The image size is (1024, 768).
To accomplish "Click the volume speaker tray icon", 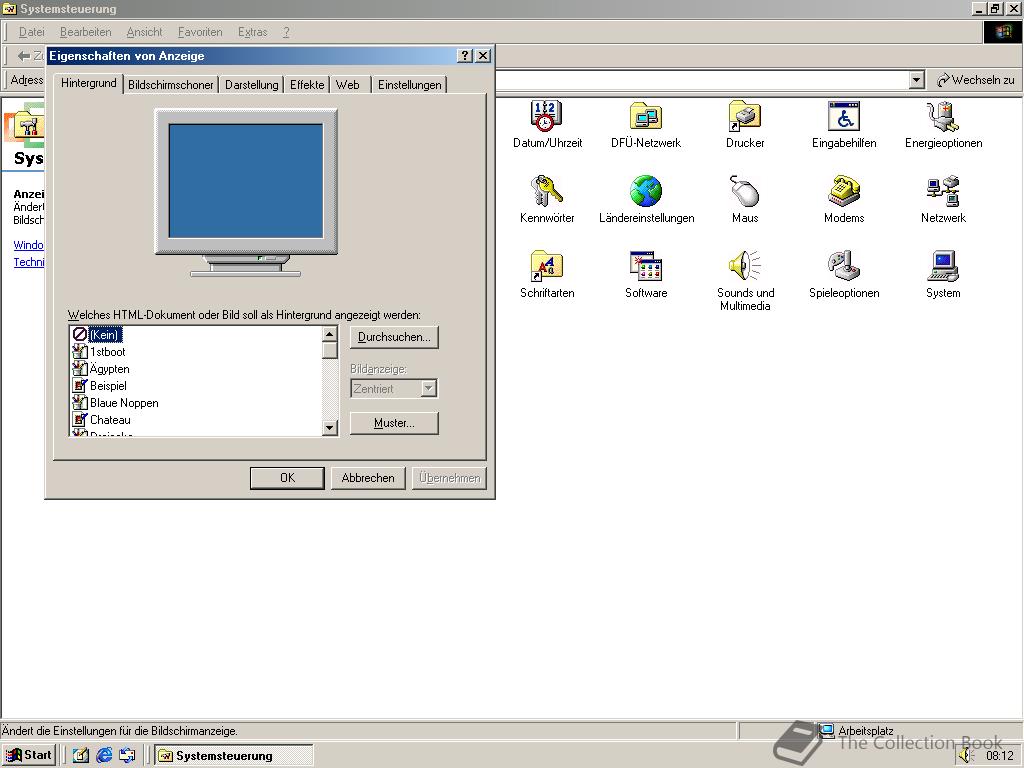I will point(967,756).
